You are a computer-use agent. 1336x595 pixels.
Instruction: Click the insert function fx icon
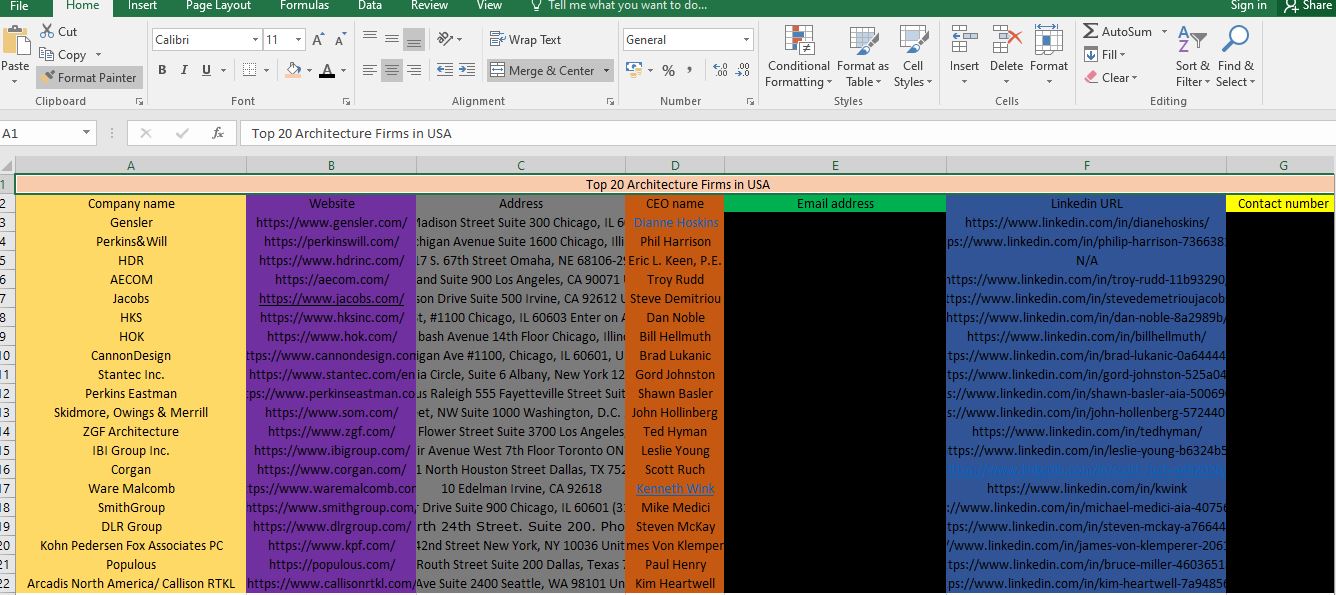pos(218,133)
